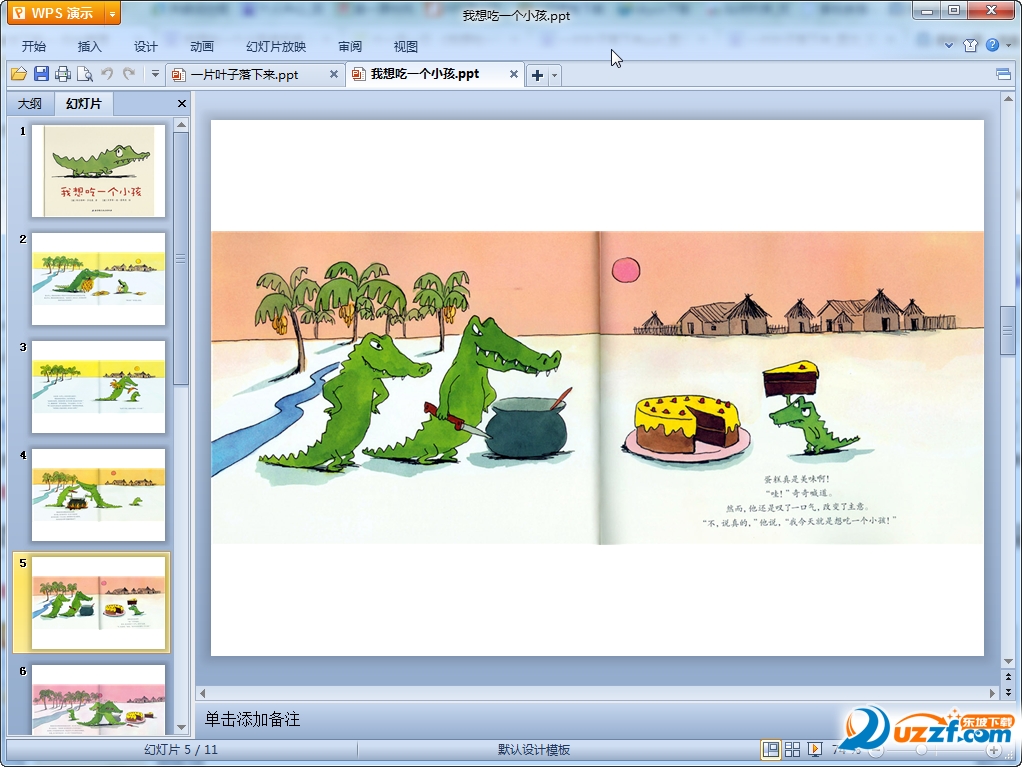Click the save floppy disk icon
The image size is (1022, 767).
41,74
